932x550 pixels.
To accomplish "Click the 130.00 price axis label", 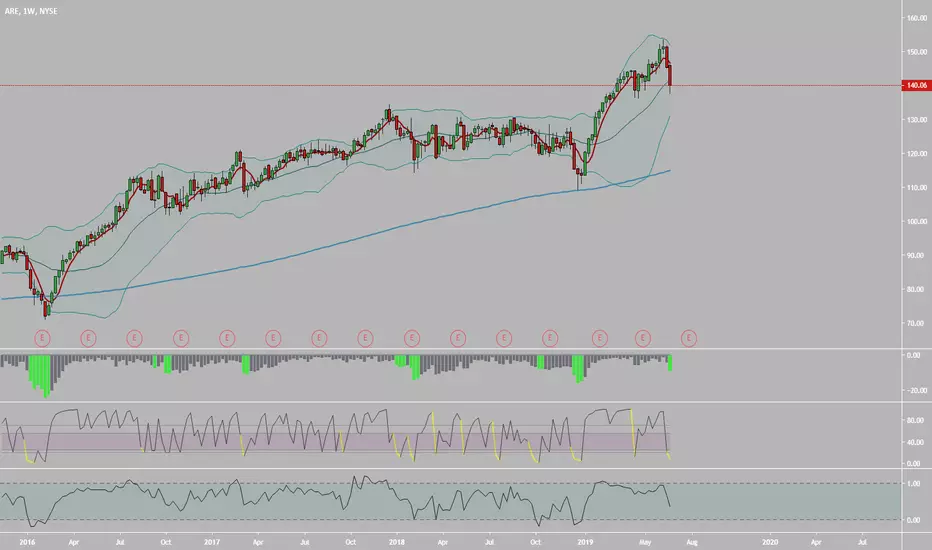I will [917, 120].
